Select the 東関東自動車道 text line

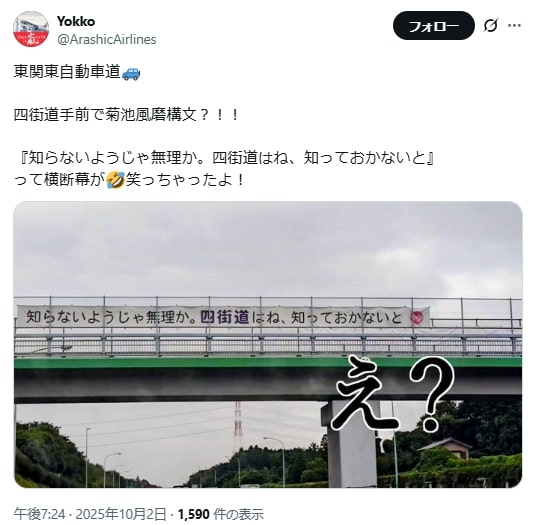(x=67, y=72)
